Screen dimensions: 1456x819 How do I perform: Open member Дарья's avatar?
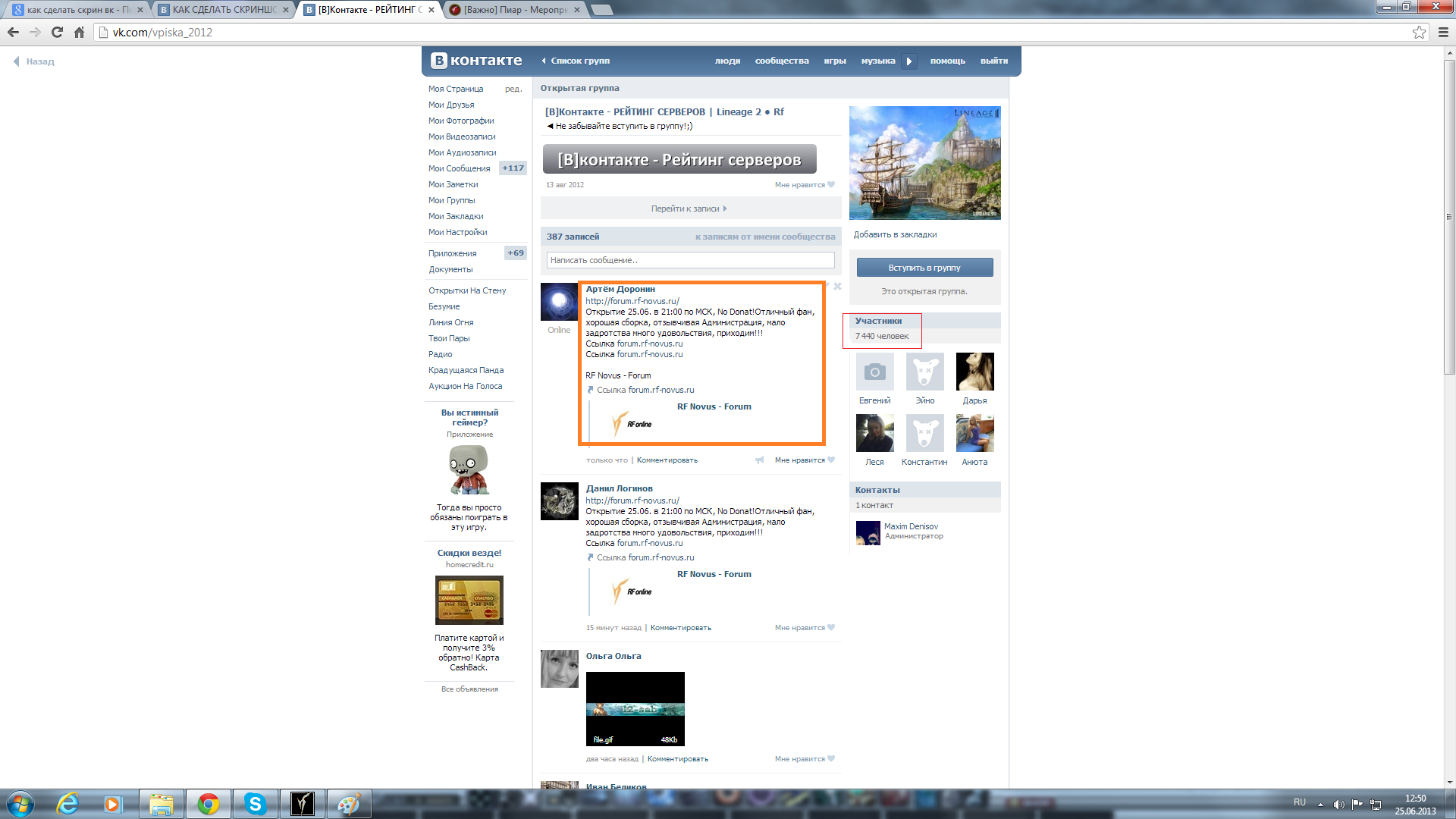click(x=974, y=372)
